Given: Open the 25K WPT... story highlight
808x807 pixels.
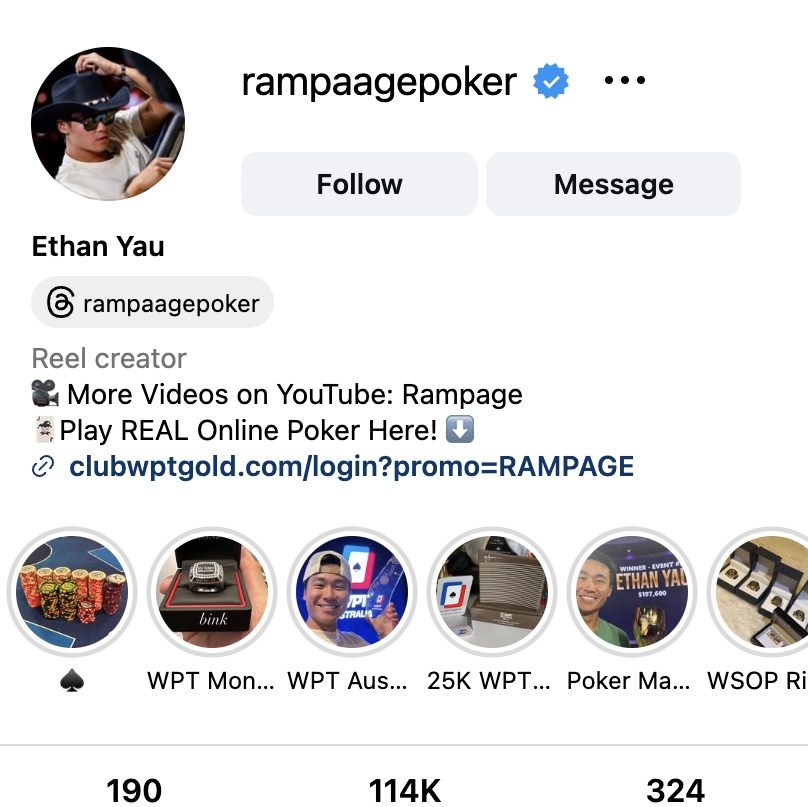Looking at the screenshot, I should 492,592.
